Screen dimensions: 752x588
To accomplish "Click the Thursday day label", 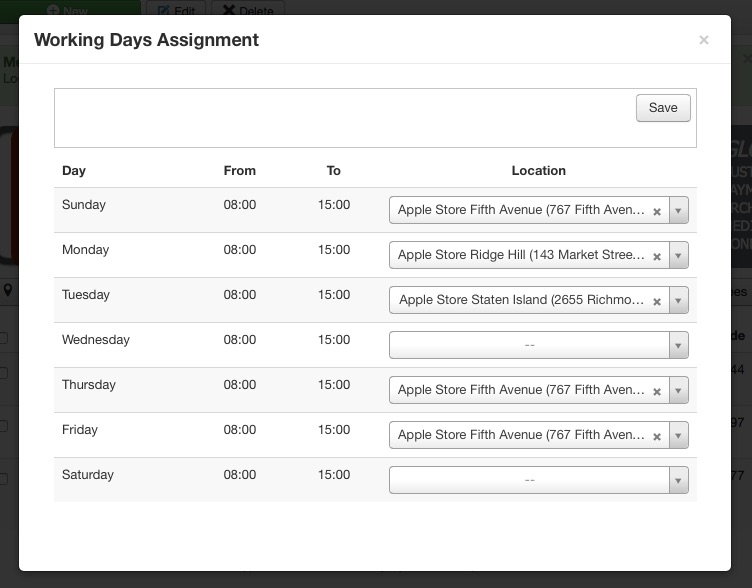I will 89,385.
